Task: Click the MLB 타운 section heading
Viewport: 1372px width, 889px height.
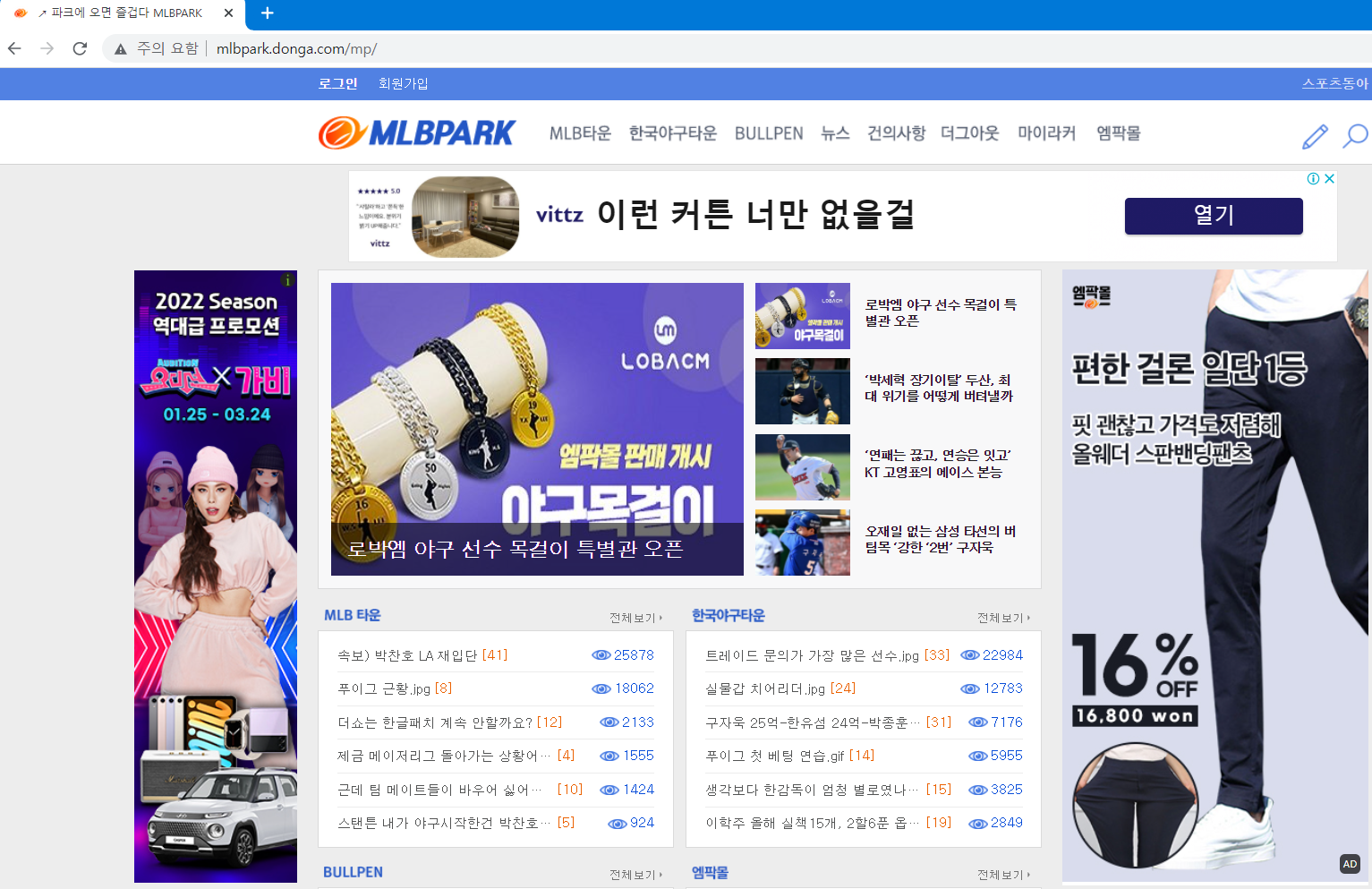Action: point(353,616)
